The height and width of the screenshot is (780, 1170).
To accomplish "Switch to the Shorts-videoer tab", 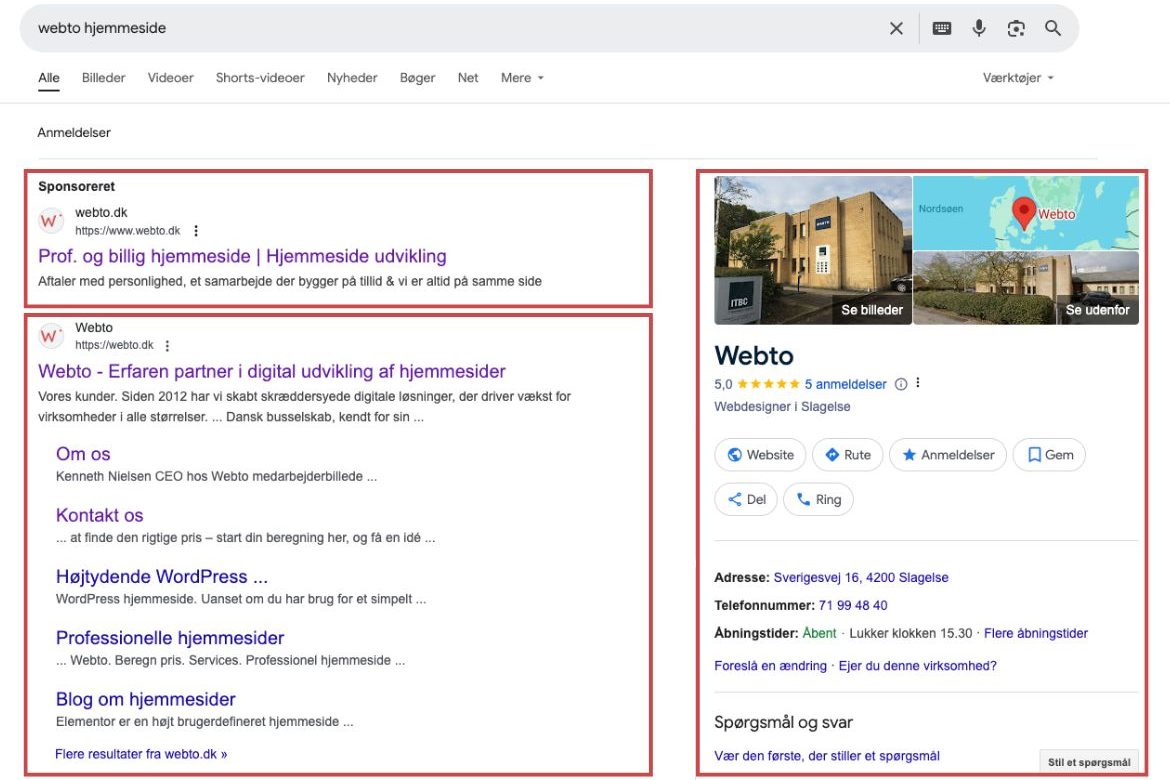I will tap(260, 78).
